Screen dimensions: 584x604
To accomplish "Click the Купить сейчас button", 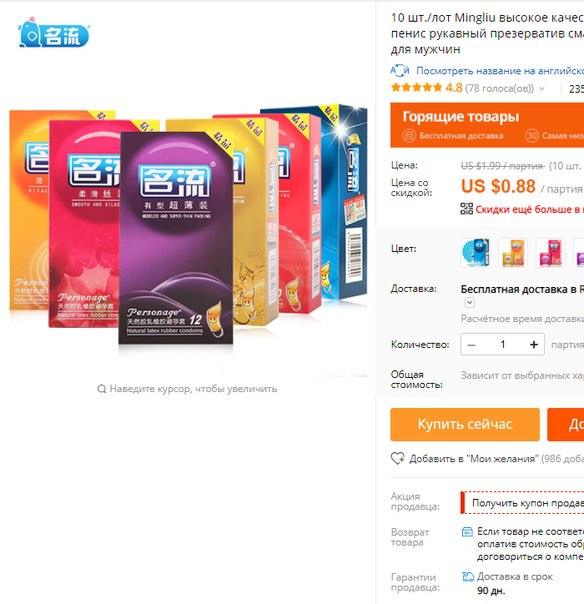I will coord(465,424).
